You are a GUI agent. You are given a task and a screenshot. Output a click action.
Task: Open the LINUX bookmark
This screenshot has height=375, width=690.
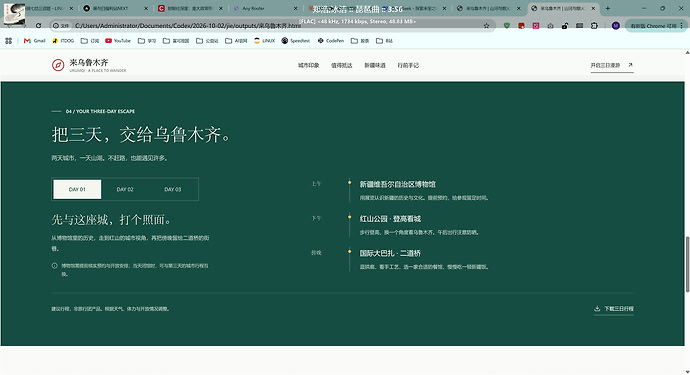click(x=264, y=40)
